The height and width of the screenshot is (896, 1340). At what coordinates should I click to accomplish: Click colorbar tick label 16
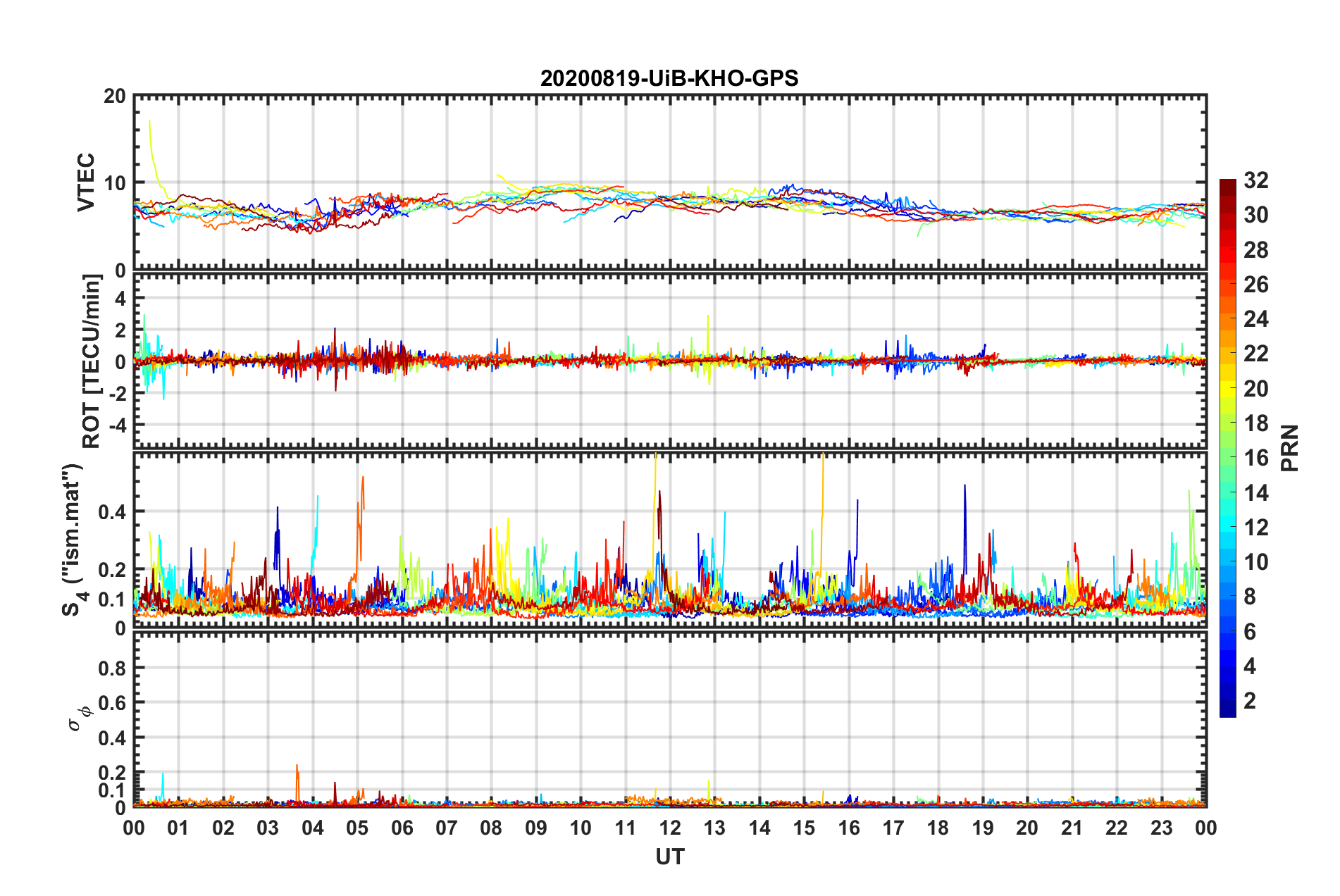click(x=1255, y=458)
